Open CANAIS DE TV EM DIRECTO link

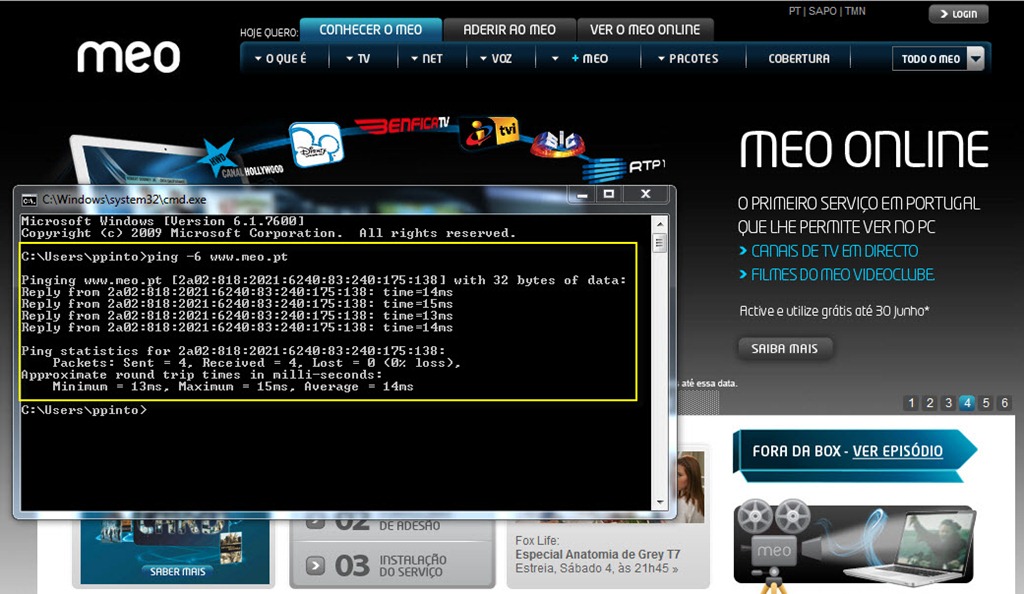click(x=834, y=251)
